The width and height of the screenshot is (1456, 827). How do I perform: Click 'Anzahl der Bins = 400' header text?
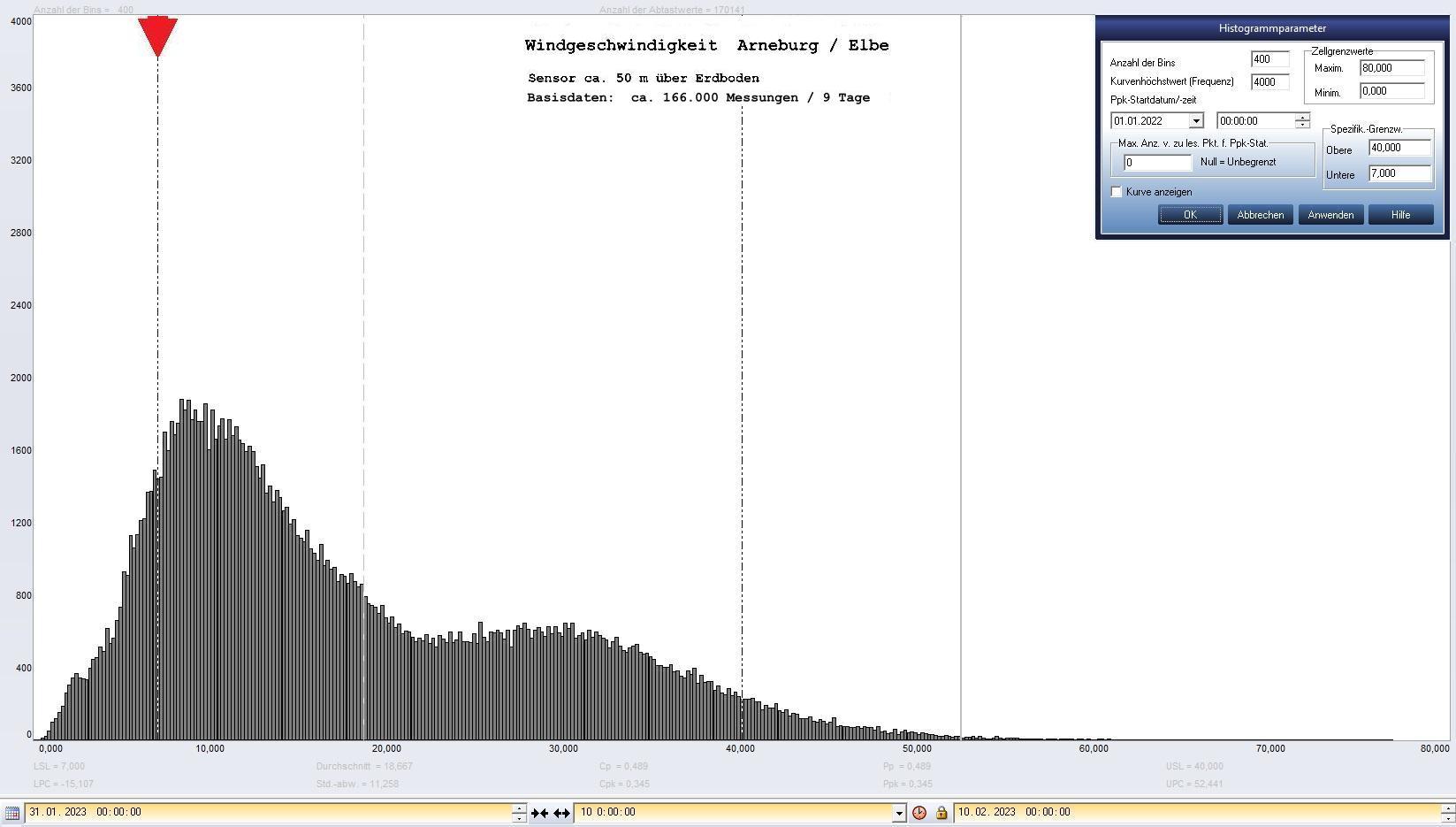click(84, 10)
